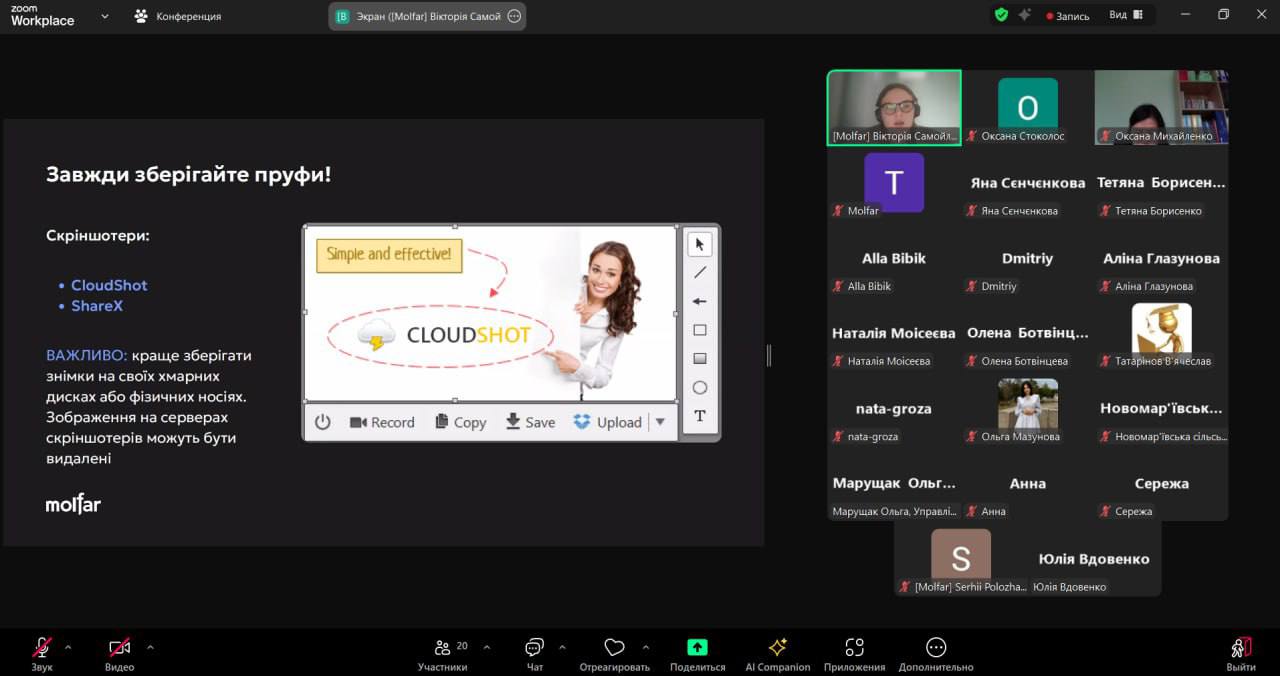
Task: Select the arrow cursor tool in CloudShot
Action: coord(700,244)
